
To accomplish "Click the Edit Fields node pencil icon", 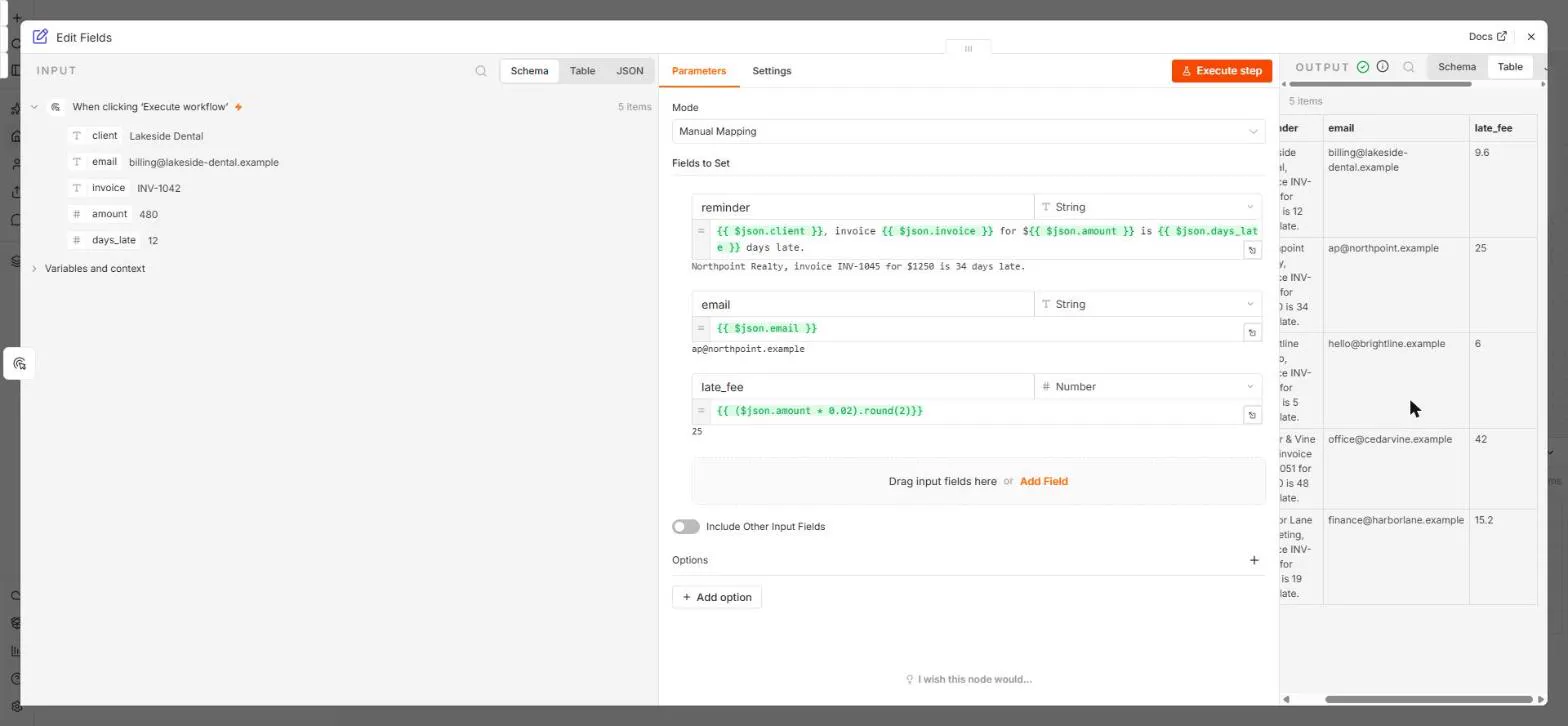I will [40, 37].
